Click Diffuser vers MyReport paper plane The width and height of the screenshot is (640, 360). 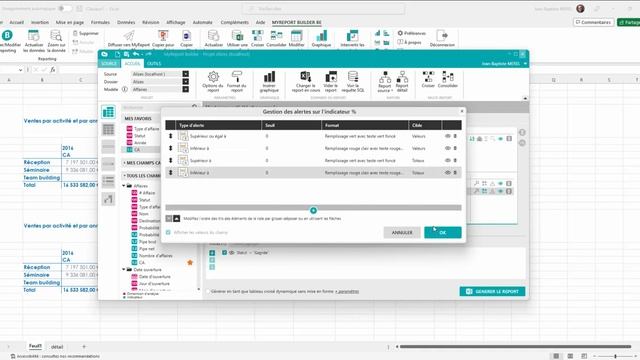coord(129,36)
